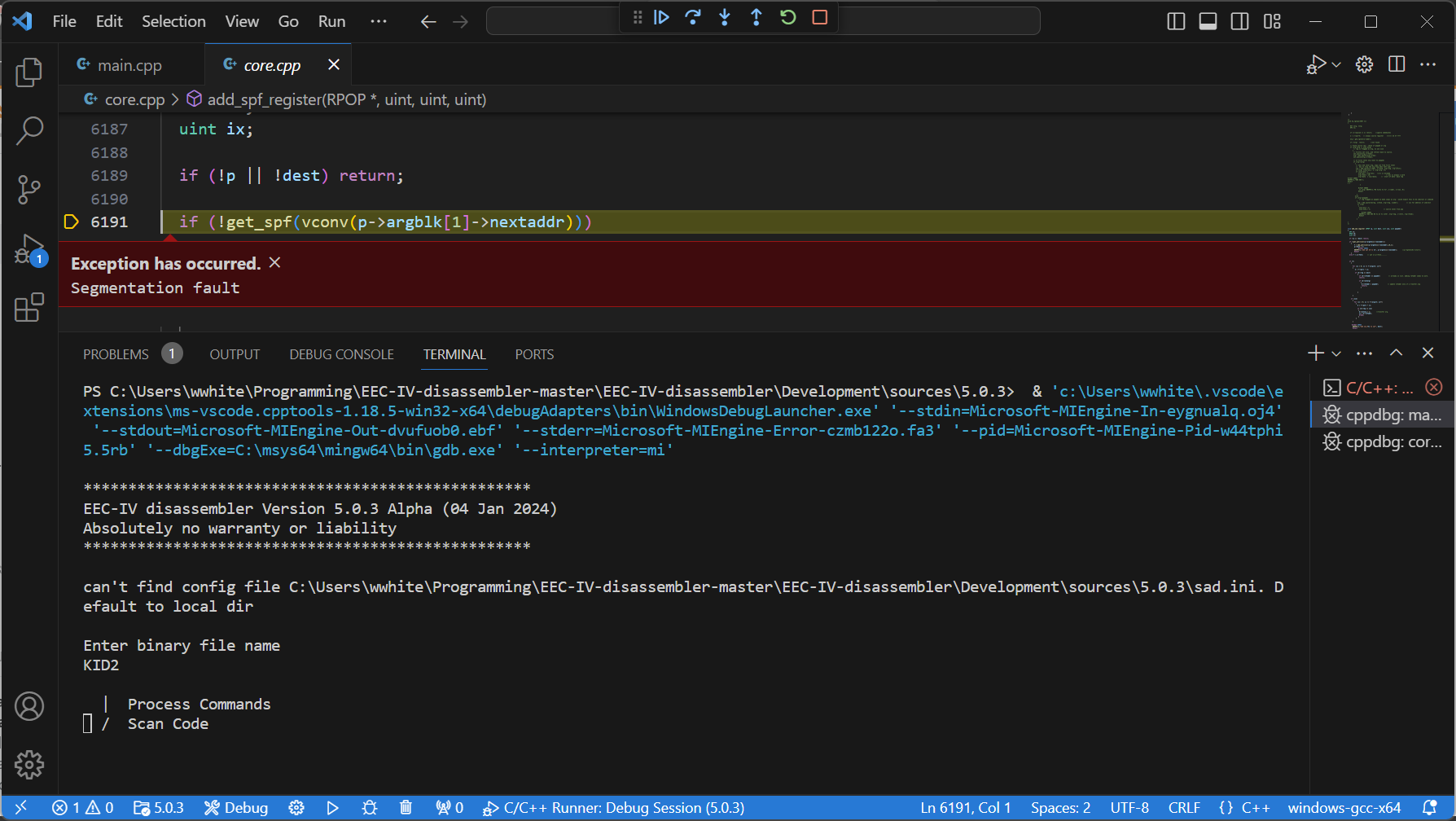Open the Run or Debug dropdown arrow
The image size is (1456, 821).
pyautogui.click(x=1336, y=64)
